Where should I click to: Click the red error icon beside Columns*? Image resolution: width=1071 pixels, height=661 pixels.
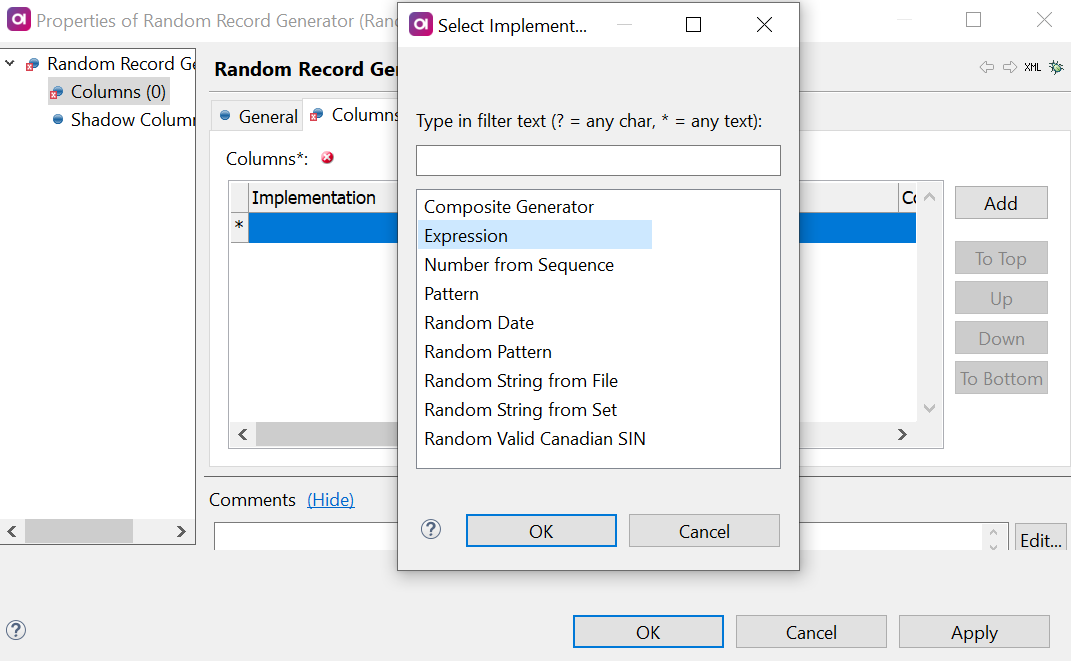(x=327, y=158)
